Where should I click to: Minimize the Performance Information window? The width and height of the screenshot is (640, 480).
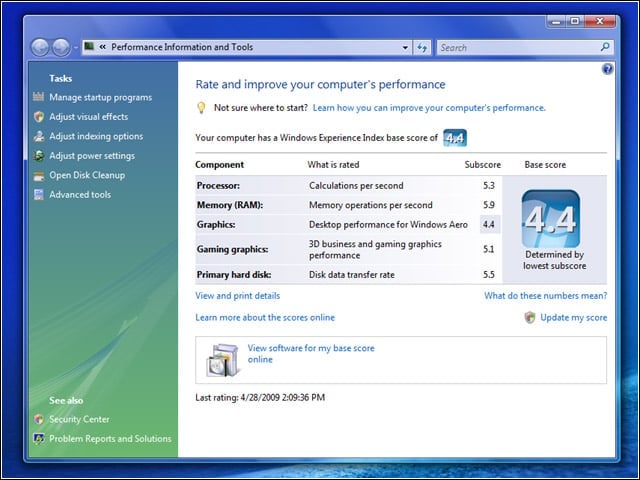[x=556, y=21]
